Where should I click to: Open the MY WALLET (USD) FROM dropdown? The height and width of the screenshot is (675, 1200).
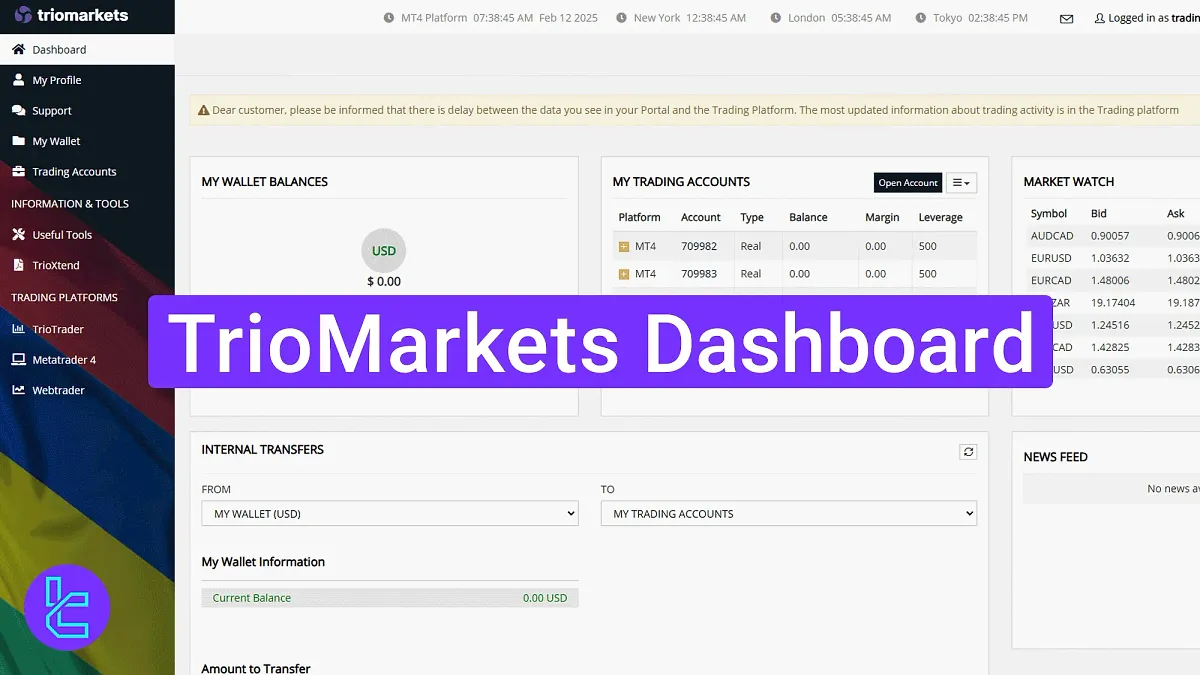coord(389,513)
